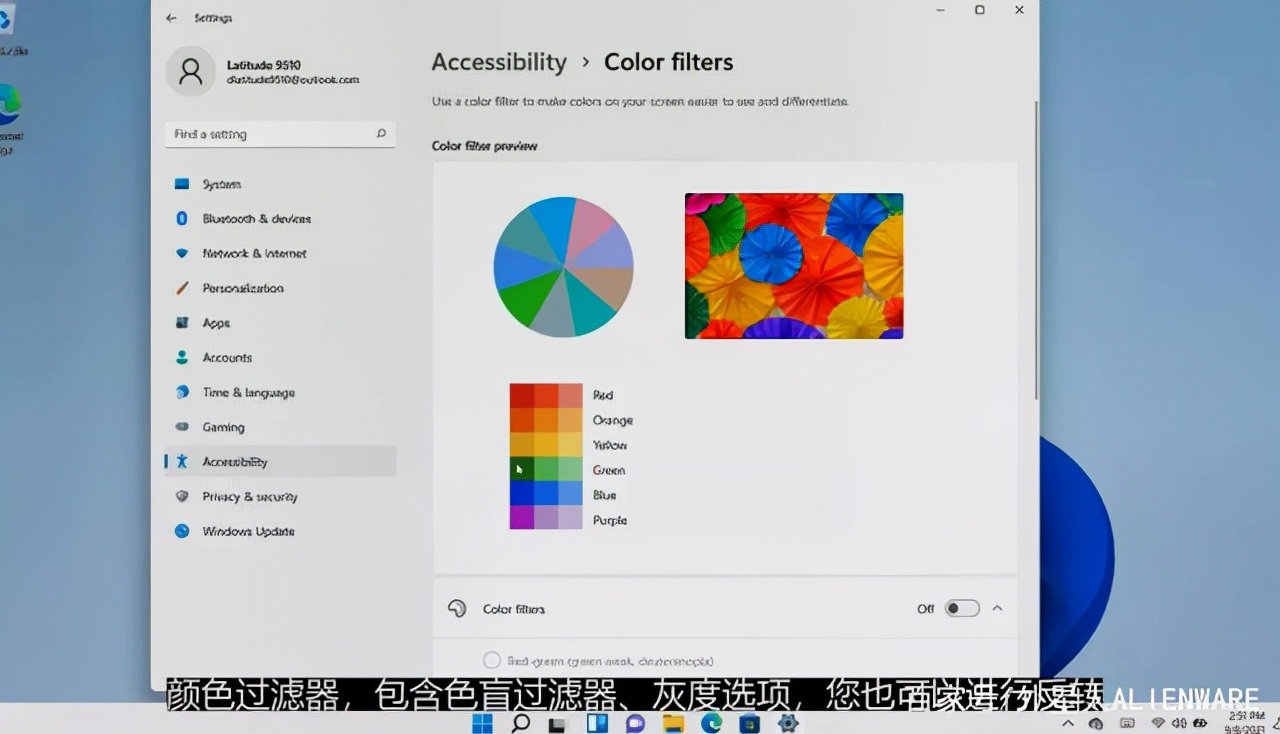Open Privacy & security settings

point(280,496)
